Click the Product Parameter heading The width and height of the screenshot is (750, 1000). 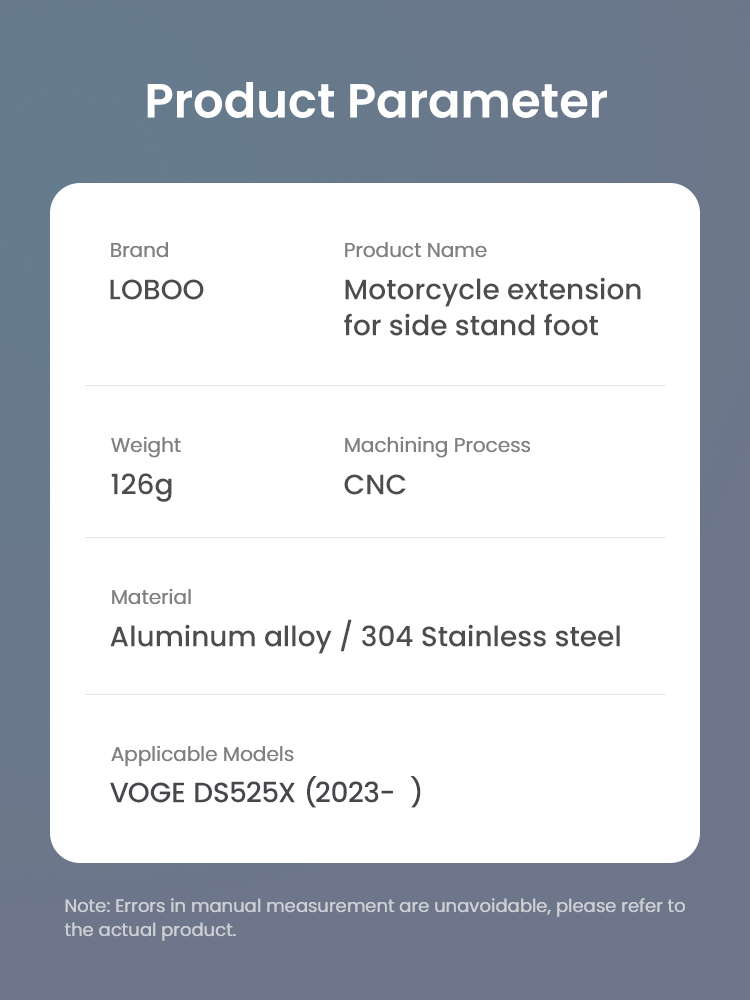pyautogui.click(x=376, y=101)
